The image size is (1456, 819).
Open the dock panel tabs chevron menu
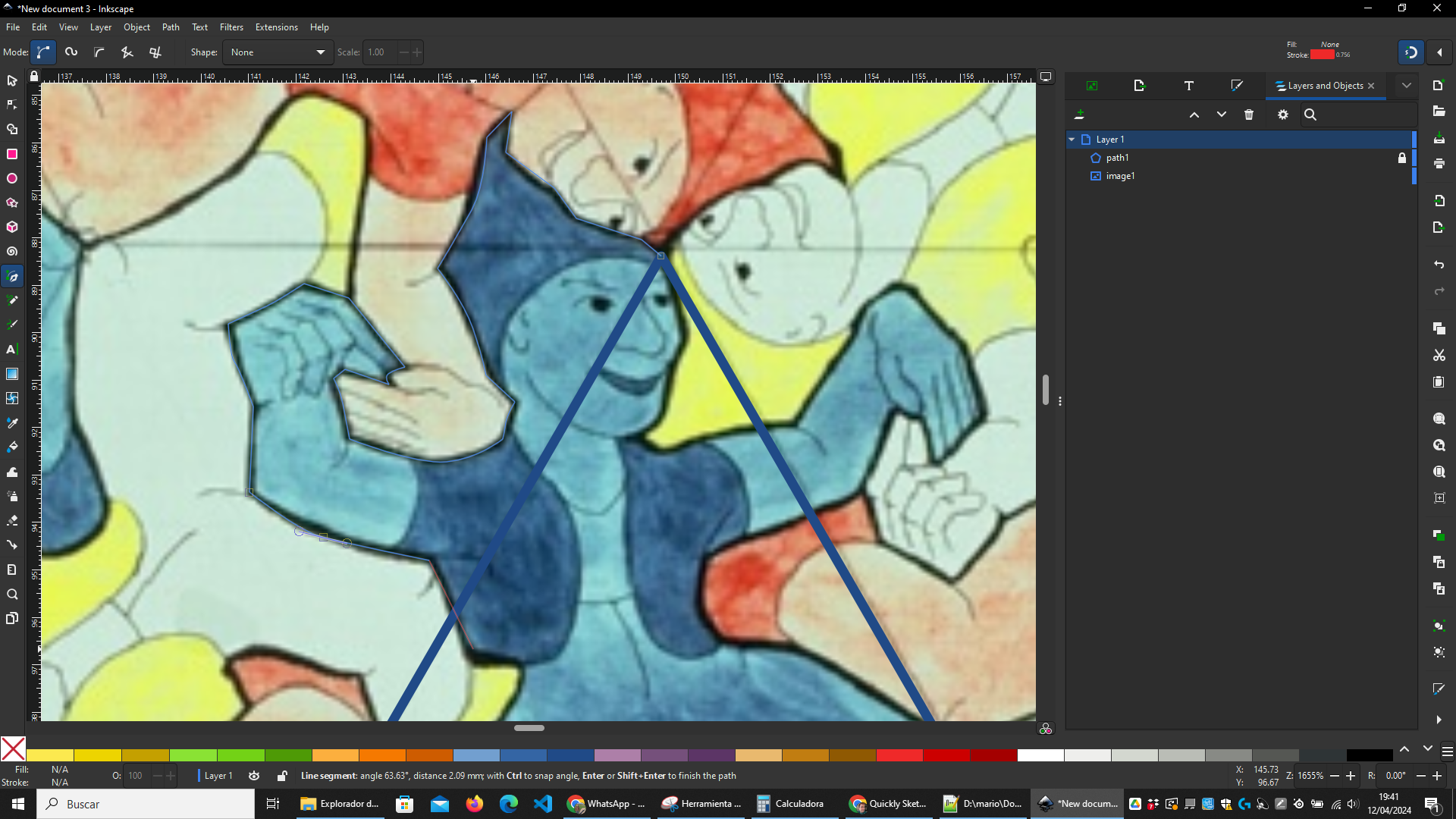1407,86
